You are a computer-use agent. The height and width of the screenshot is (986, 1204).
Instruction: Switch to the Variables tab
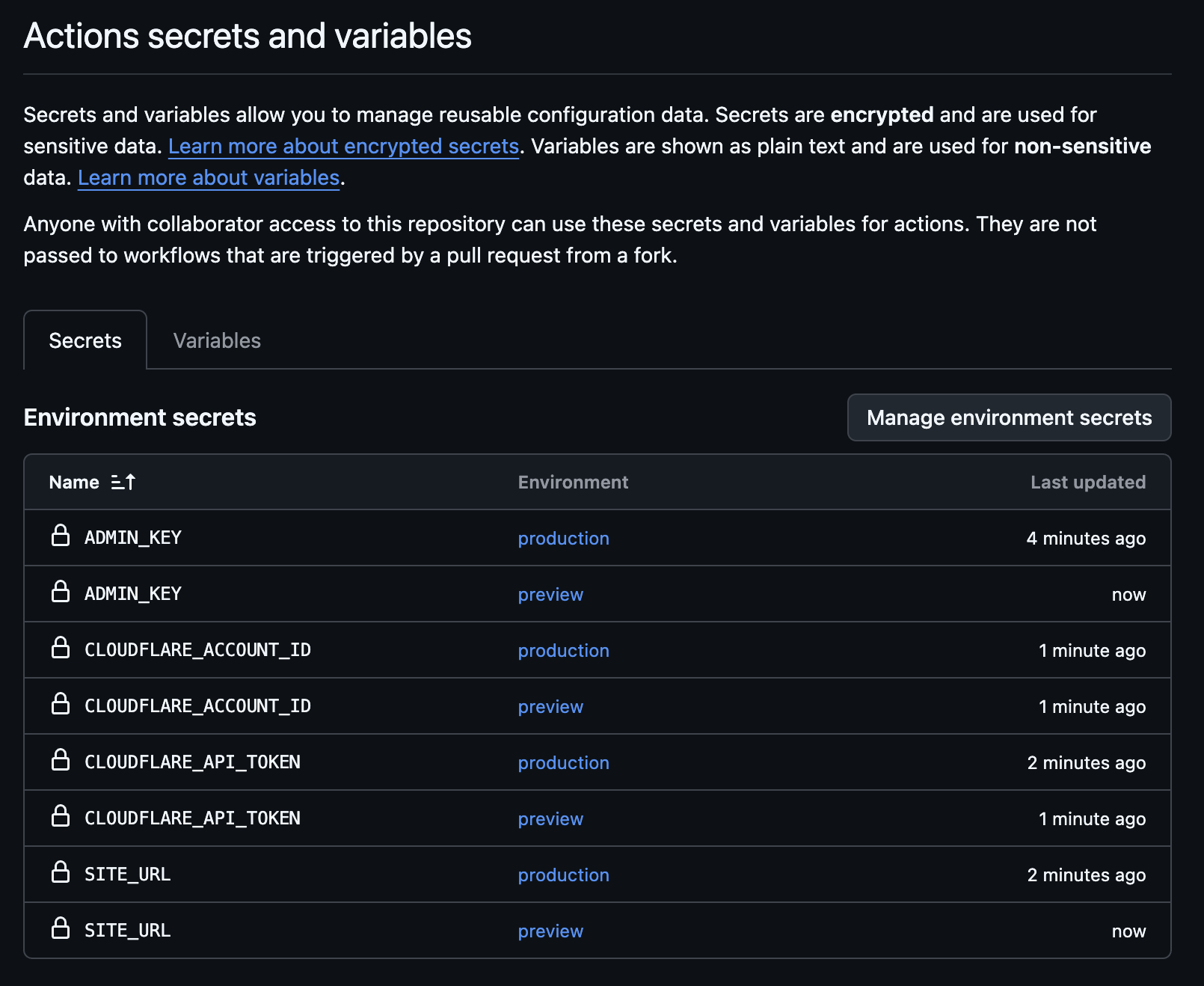217,341
